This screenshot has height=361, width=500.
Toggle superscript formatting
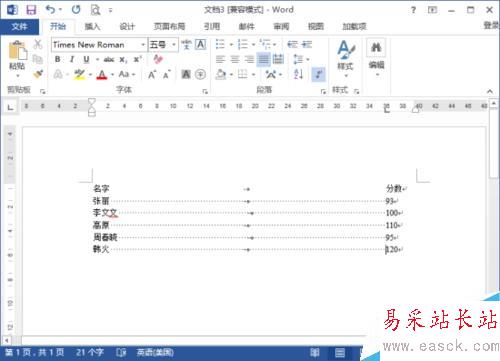pyautogui.click(x=137, y=59)
